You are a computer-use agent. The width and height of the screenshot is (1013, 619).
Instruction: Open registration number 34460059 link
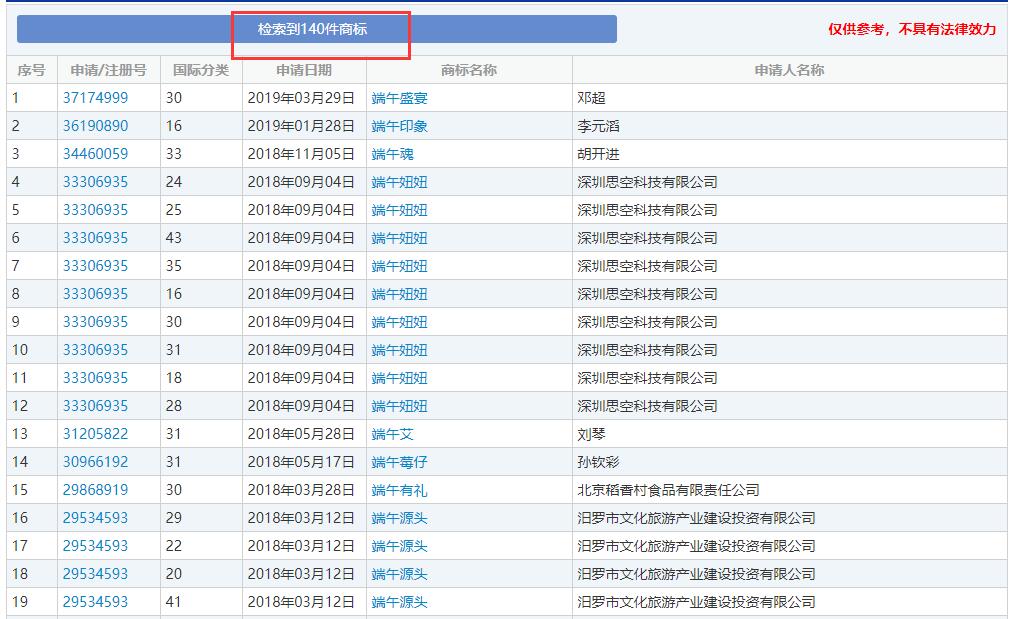(95, 154)
